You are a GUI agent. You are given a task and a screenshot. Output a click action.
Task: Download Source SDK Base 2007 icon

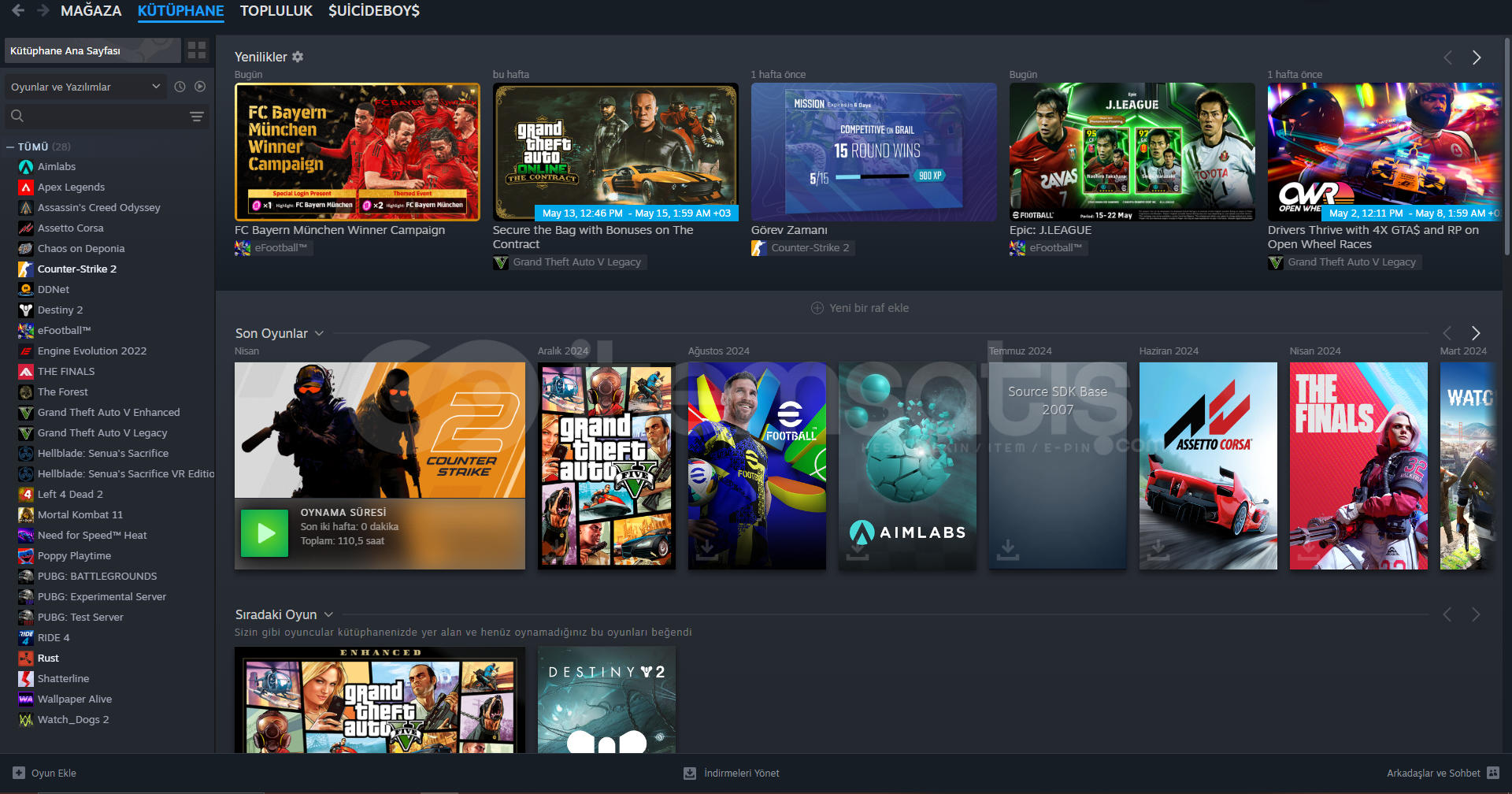coord(1007,549)
